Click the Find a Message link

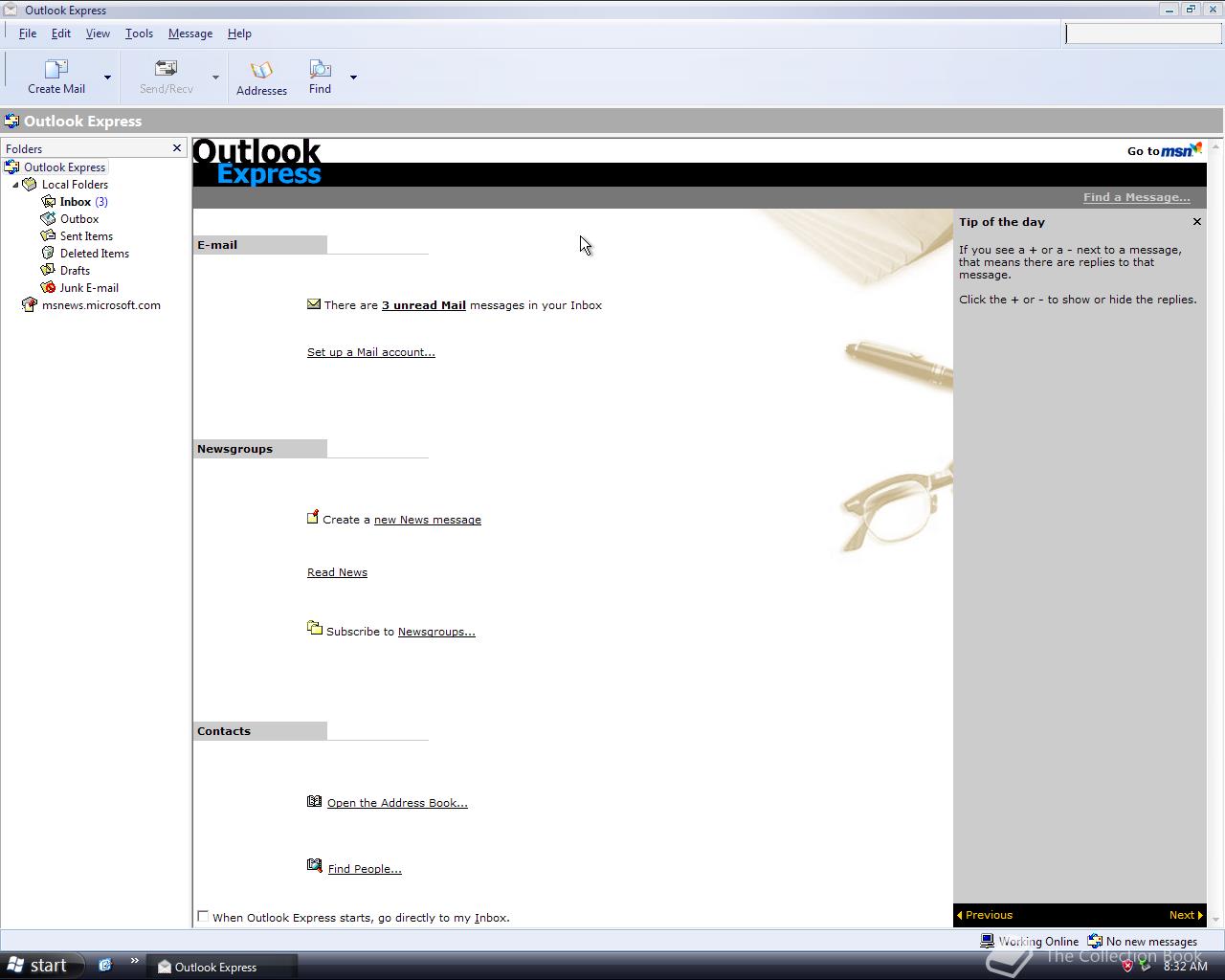[x=1137, y=197]
